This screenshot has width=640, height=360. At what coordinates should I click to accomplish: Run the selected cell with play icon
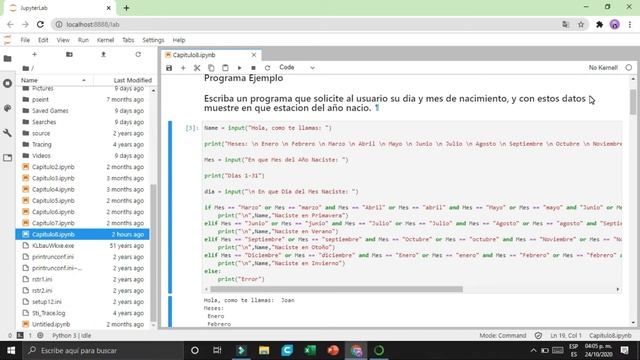tap(239, 68)
